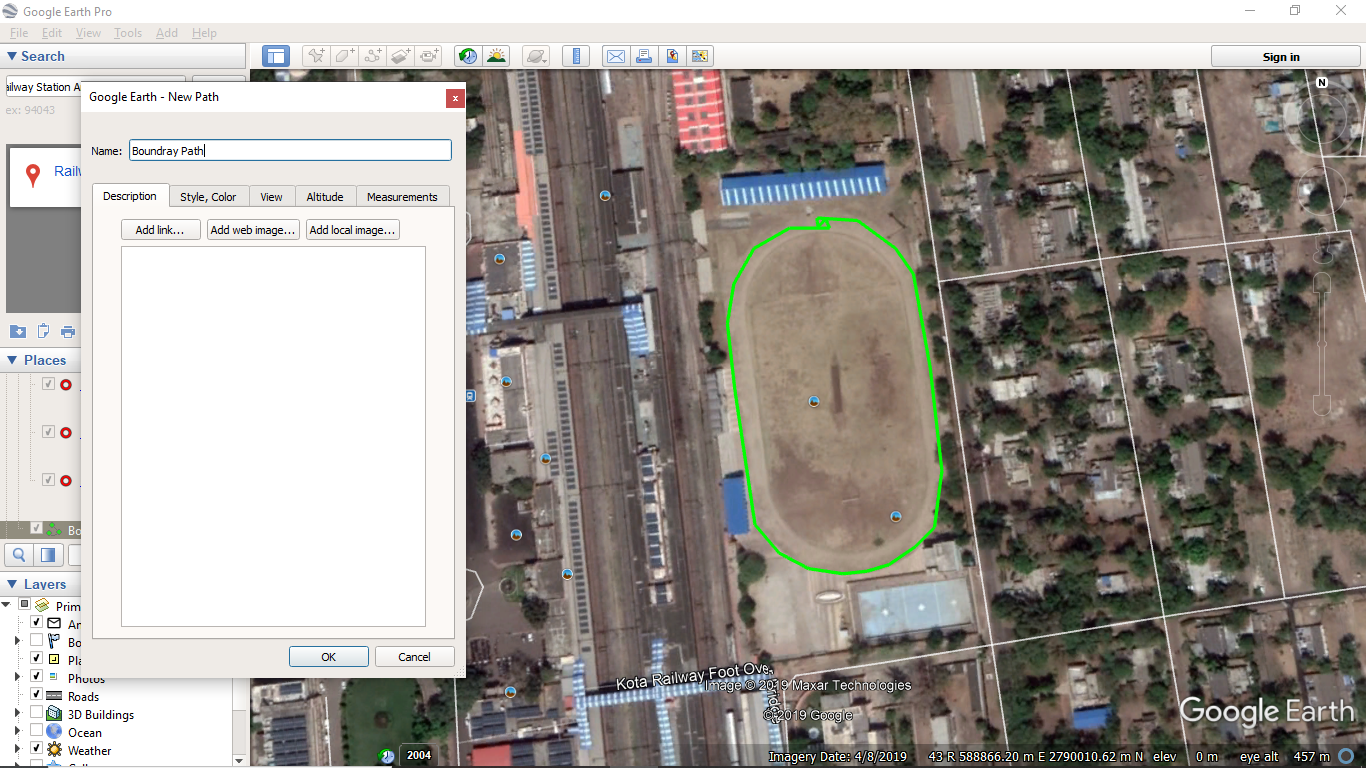
Task: Enable the Ocean layer checkbox
Action: coord(37,732)
